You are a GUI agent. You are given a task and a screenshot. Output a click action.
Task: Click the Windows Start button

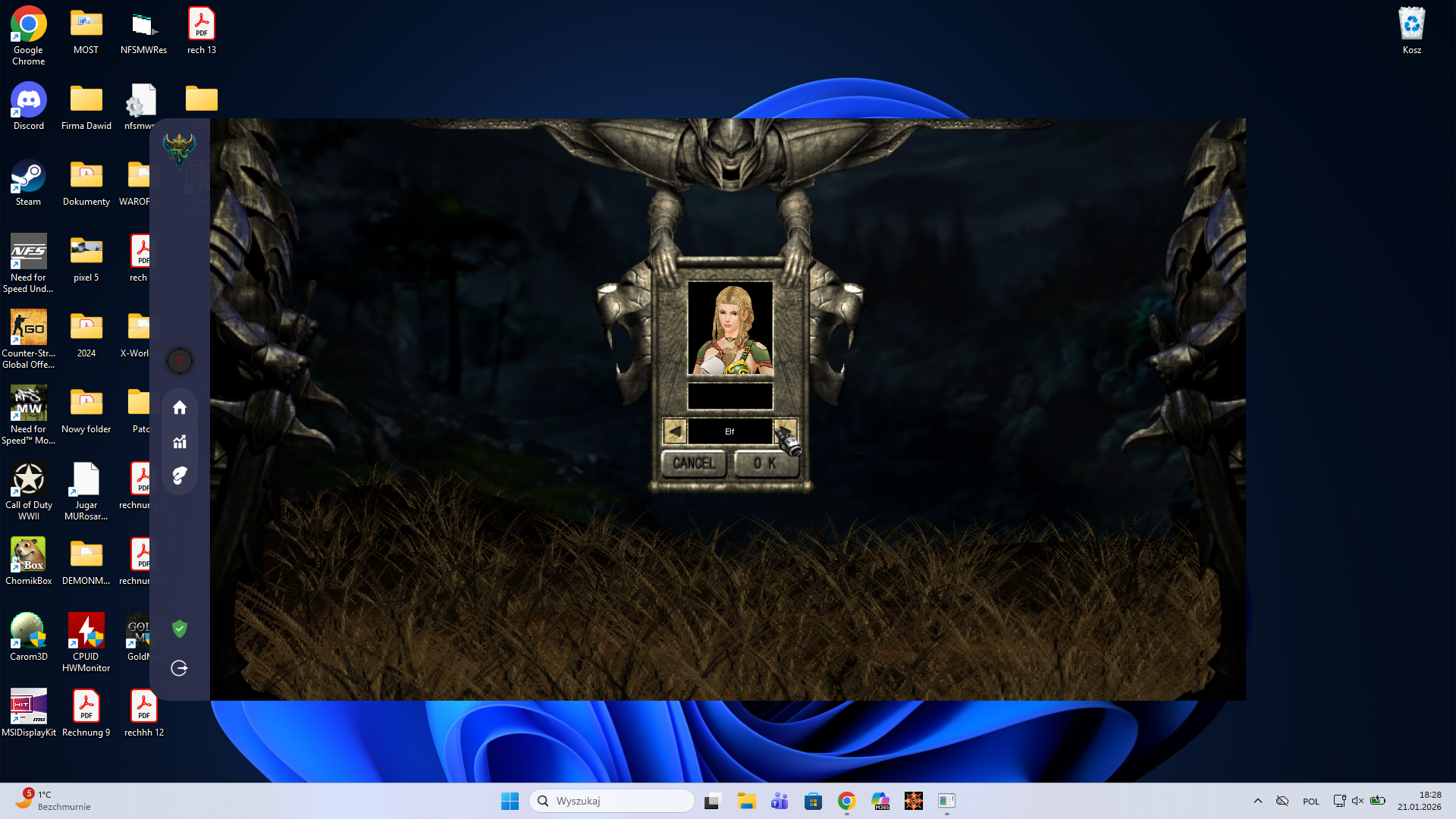[x=510, y=801]
